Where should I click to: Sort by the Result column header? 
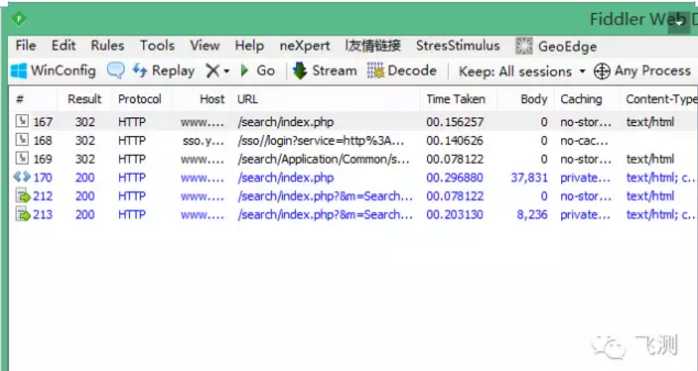coord(85,99)
